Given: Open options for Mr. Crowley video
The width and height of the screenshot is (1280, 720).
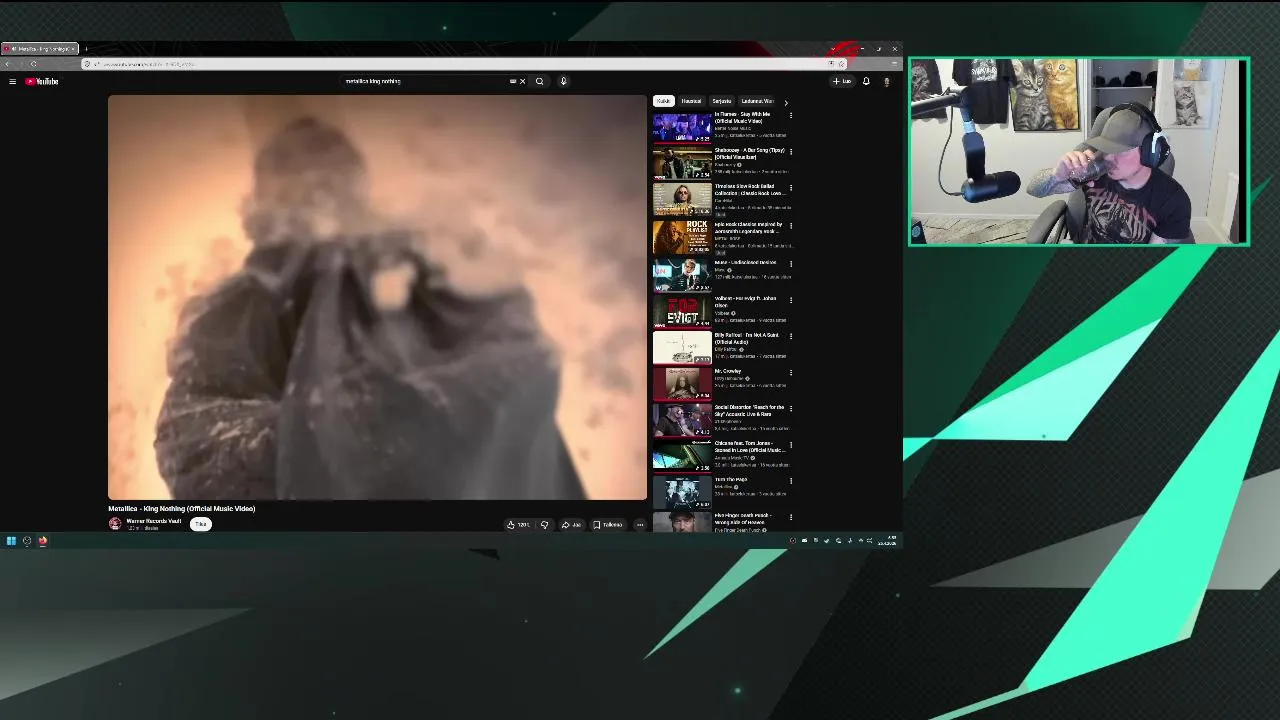Looking at the screenshot, I should point(791,372).
